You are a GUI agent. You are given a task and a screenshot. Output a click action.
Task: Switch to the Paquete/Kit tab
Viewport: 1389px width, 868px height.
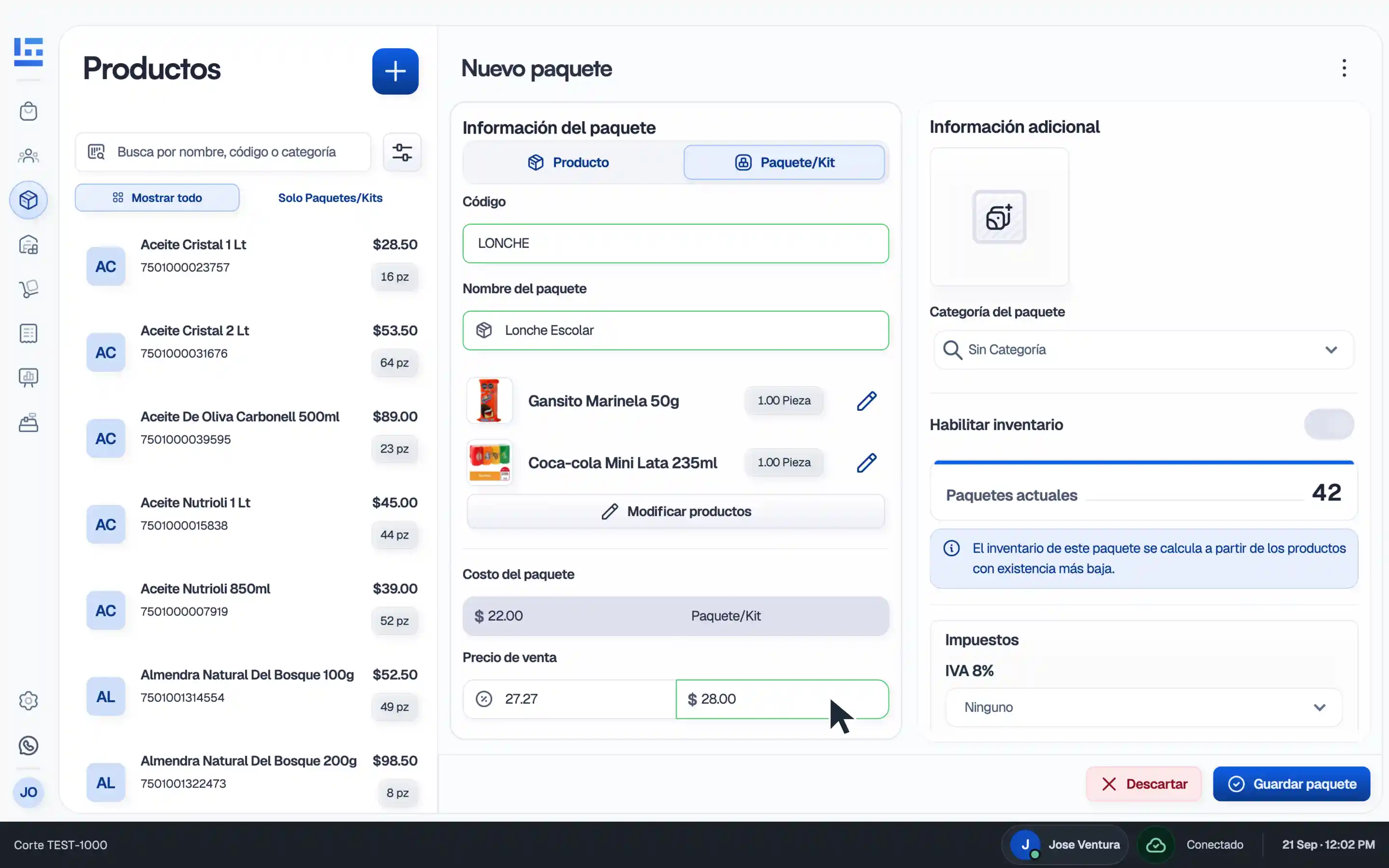click(783, 163)
